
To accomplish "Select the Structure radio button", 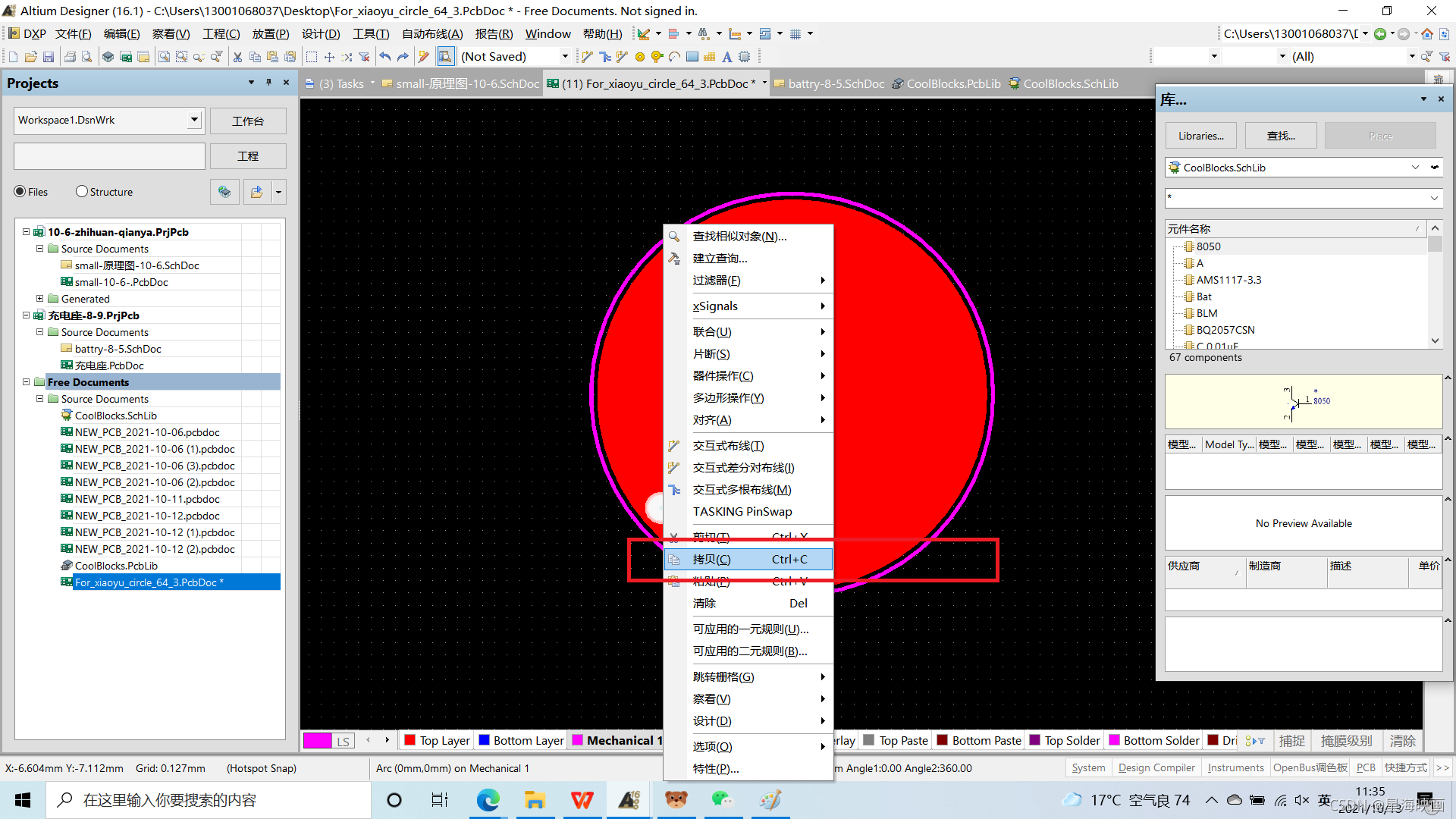I will click(82, 192).
